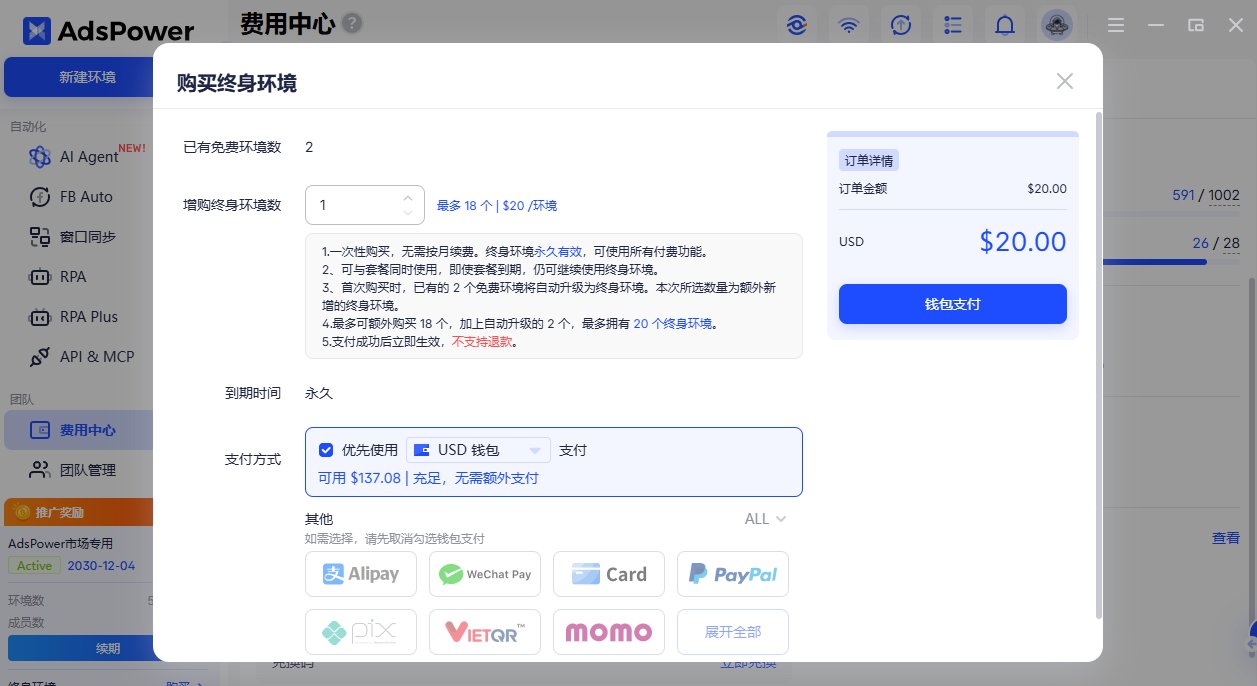
Task: Click the 团队管理 people icon
Action: tap(40, 470)
